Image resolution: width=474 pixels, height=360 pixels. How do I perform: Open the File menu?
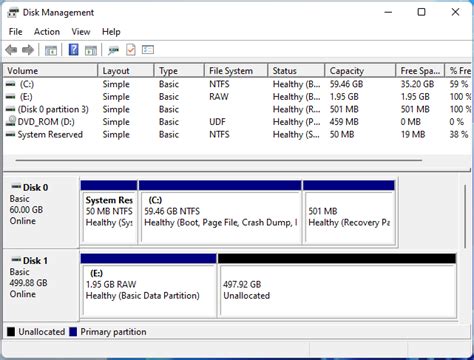(x=16, y=32)
